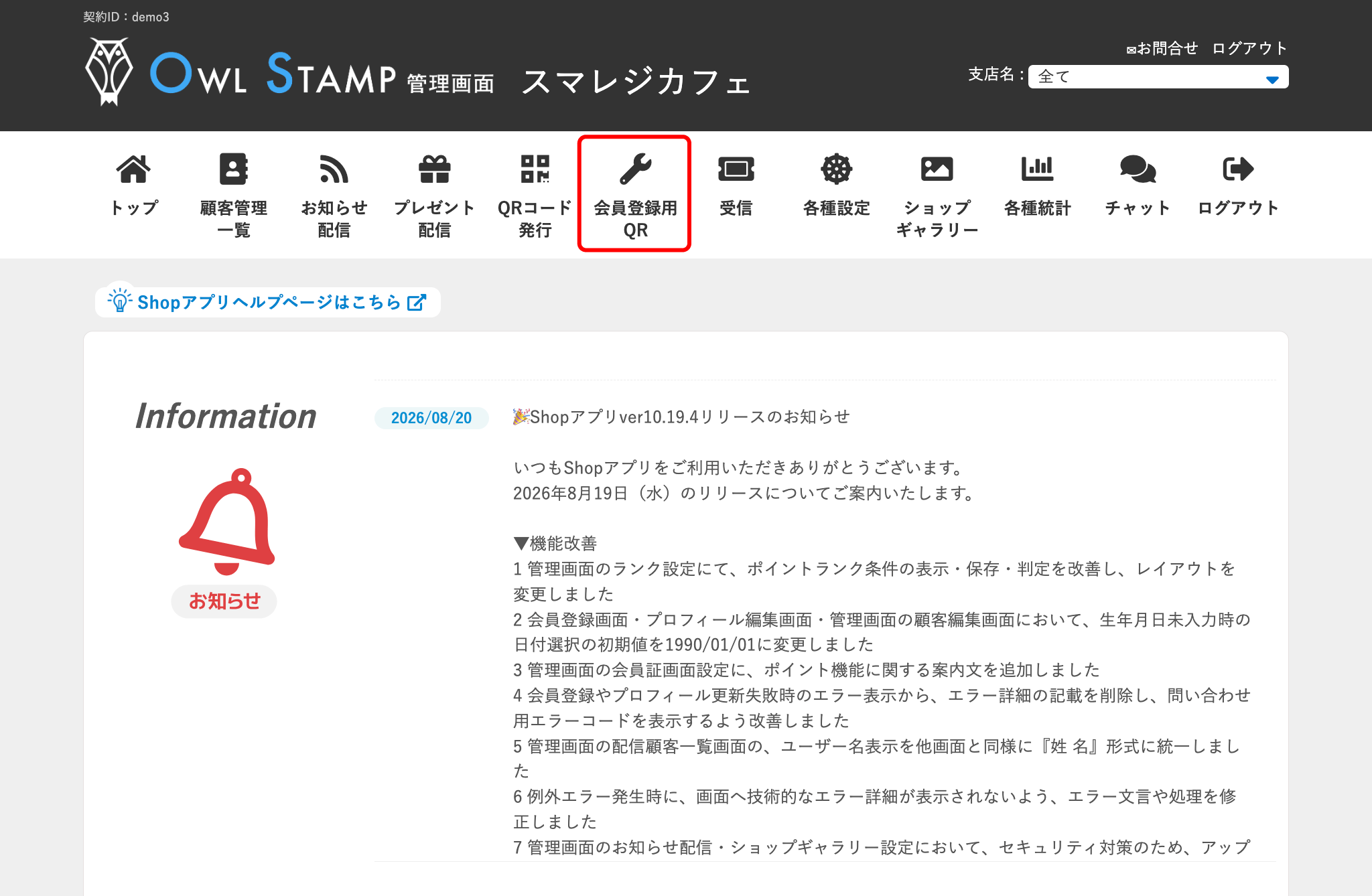Screen dimensions: 1372x896
Task: Open the 会員登録用QR menu label
Action: [635, 219]
